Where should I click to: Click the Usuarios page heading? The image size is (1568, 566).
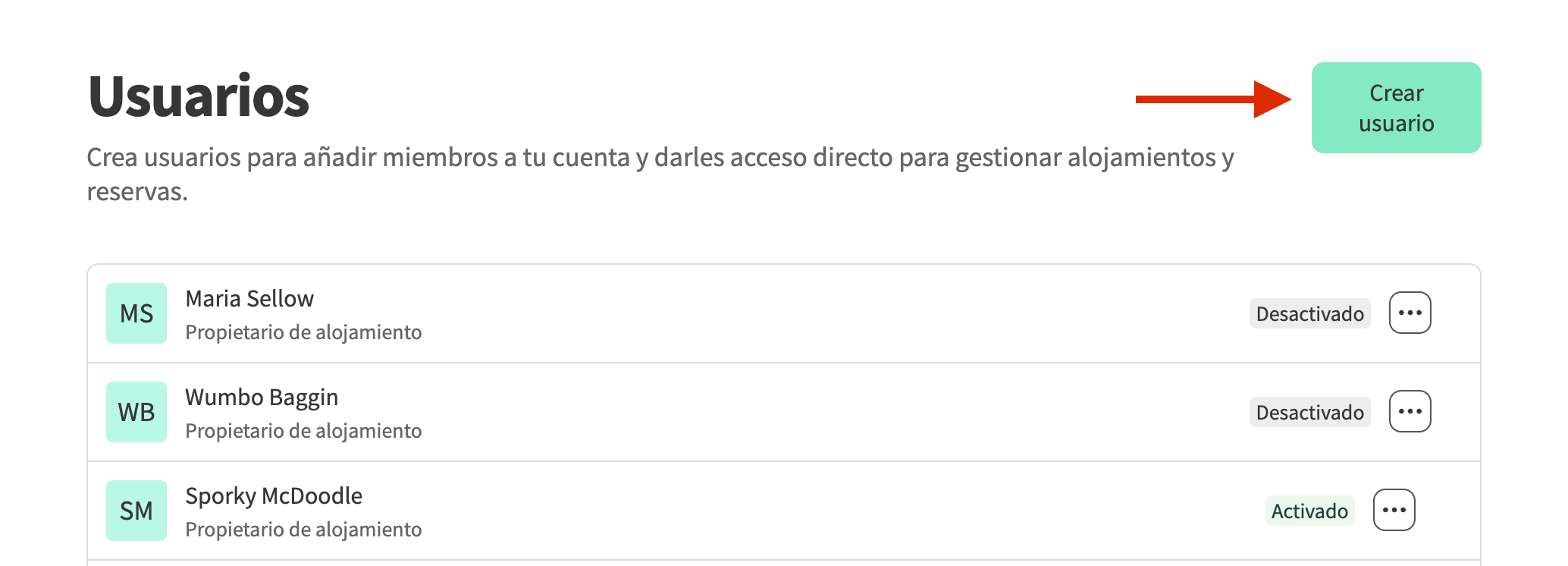(199, 97)
